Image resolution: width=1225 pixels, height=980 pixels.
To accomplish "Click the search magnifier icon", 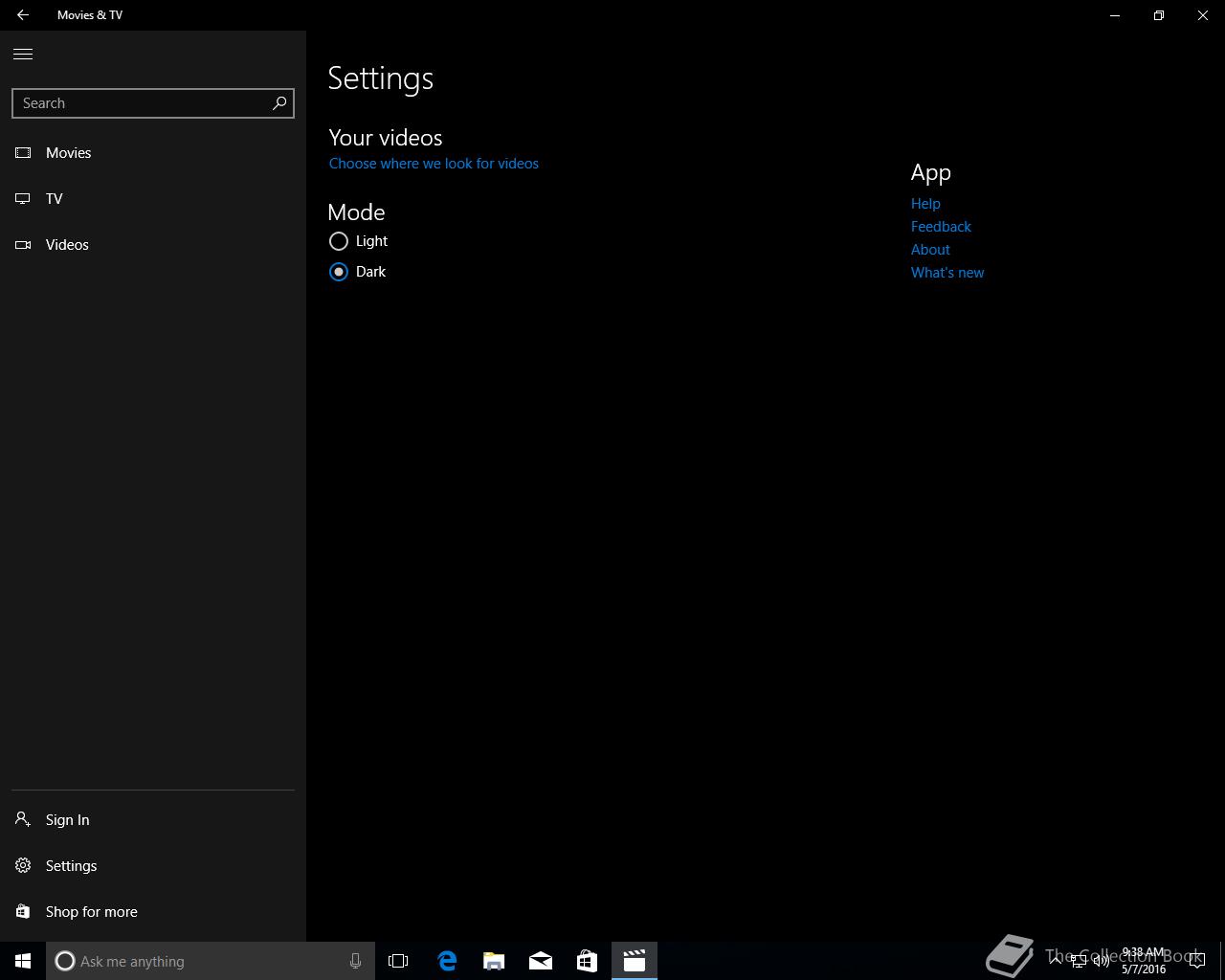I will click(279, 103).
